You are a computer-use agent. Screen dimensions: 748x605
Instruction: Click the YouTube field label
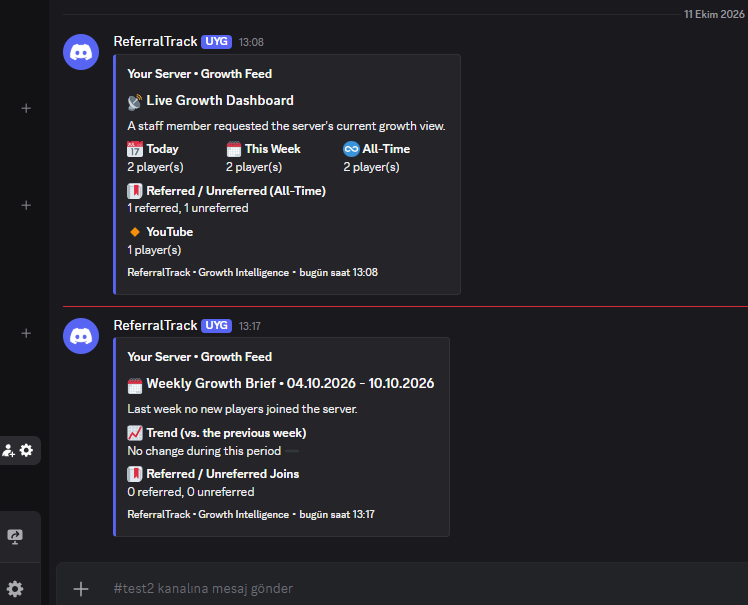(x=169, y=232)
